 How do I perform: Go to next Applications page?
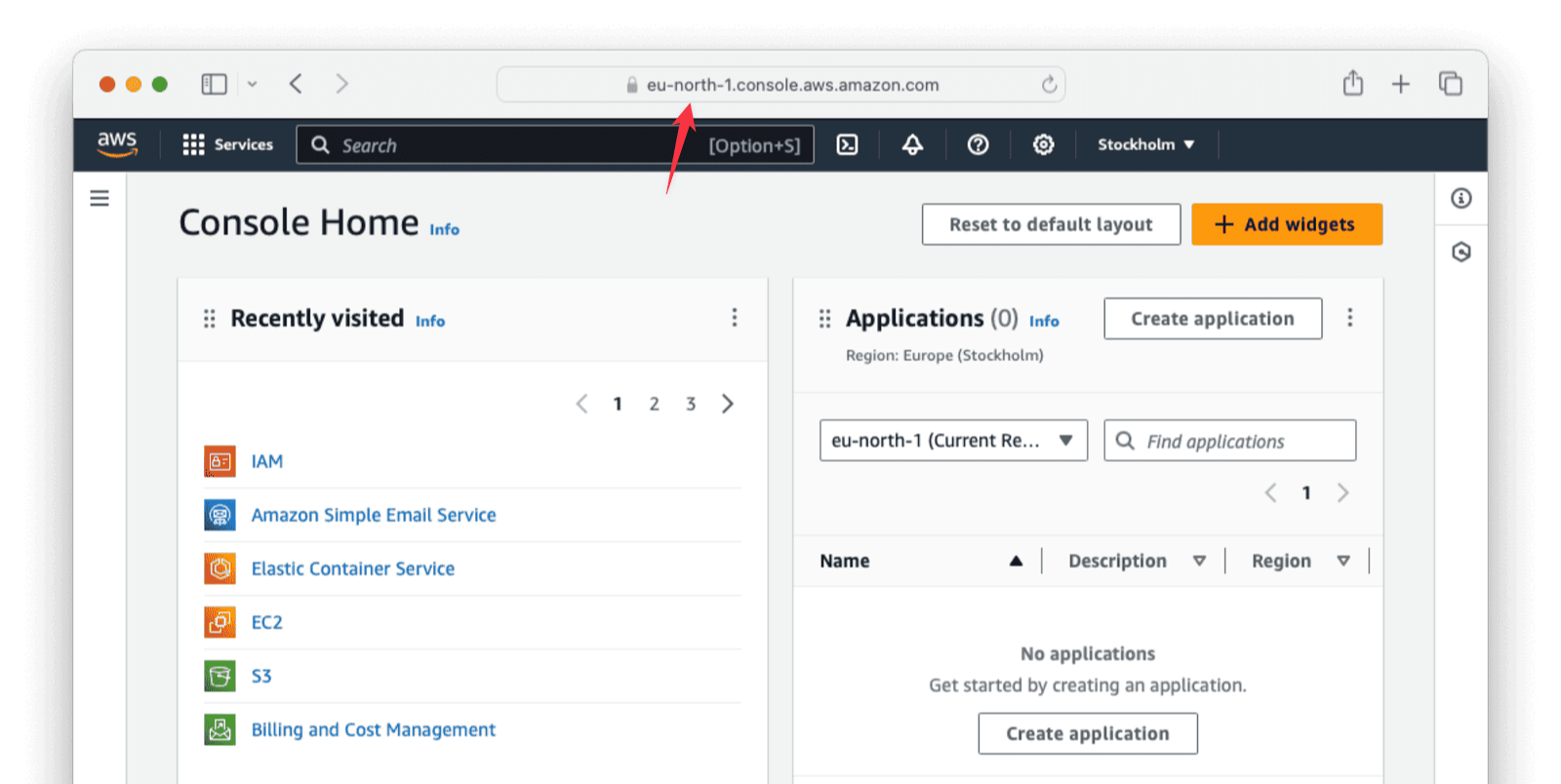1343,493
